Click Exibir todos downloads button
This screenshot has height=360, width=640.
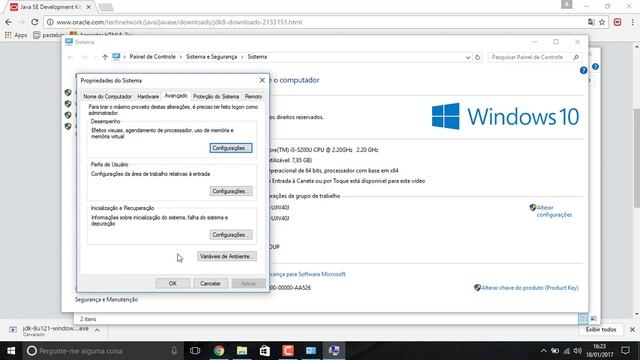click(x=601, y=329)
